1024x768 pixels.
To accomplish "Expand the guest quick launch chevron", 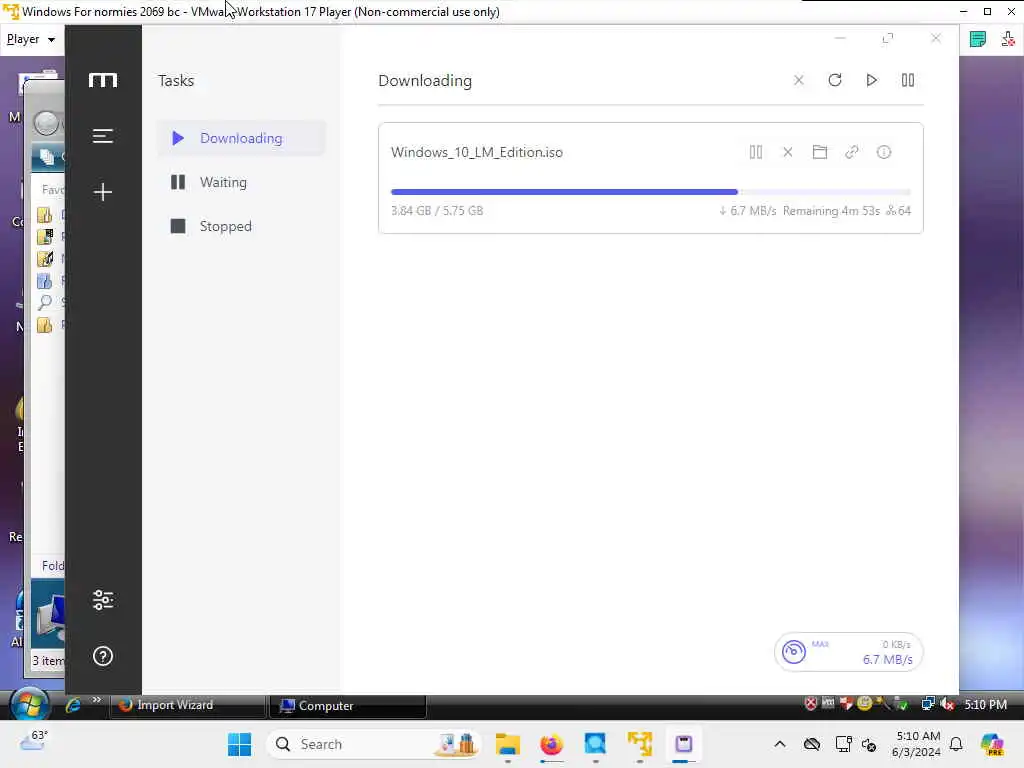I will coord(97,700).
